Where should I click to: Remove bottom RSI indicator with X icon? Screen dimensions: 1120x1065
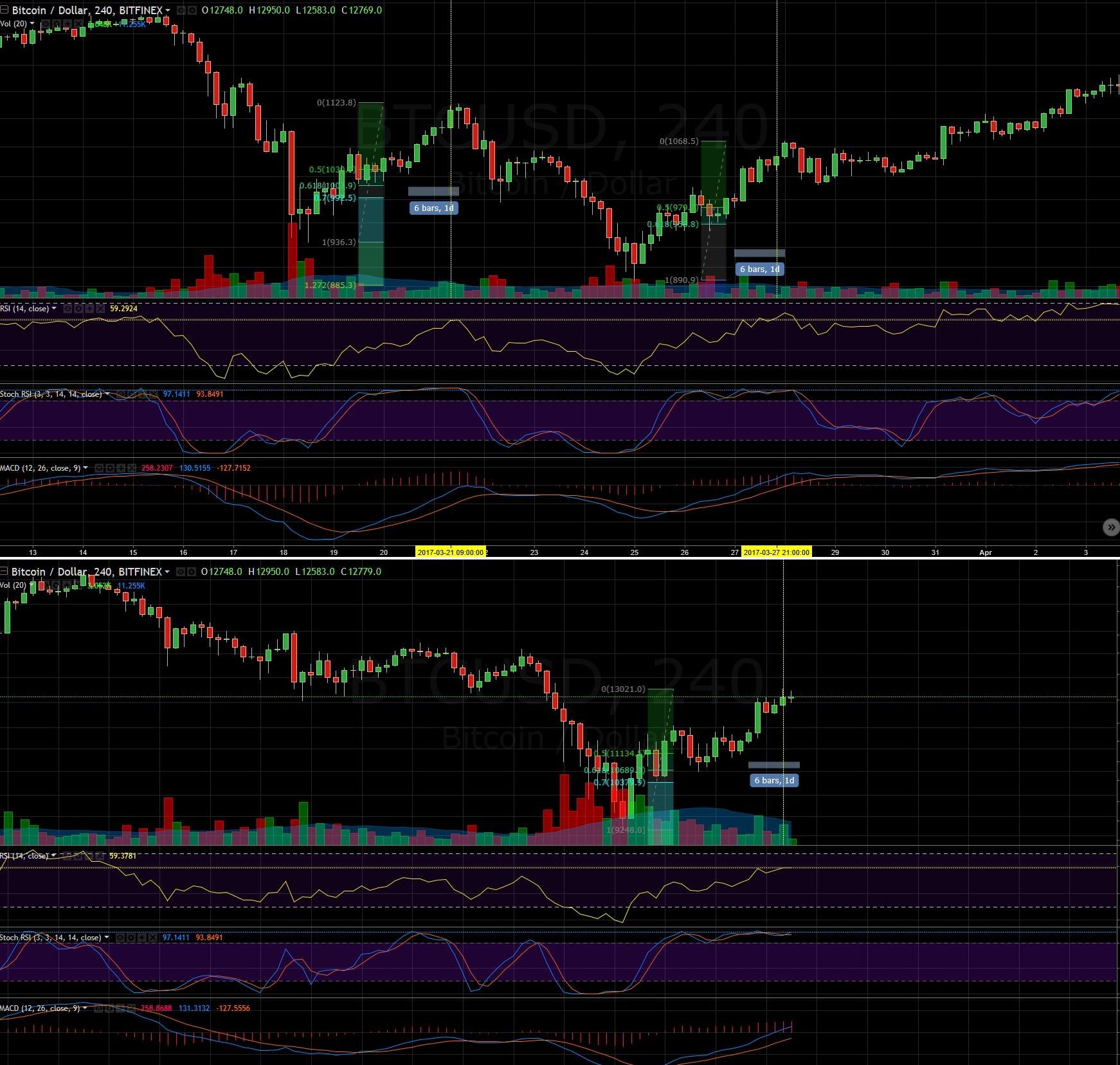click(x=100, y=856)
